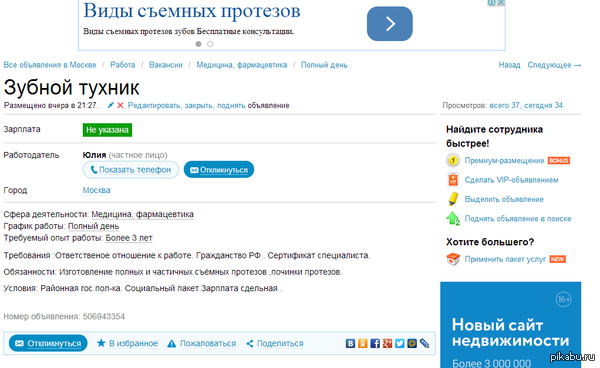Viewport: 600px width, 368px height.
Task: Click the red X close-ad icon
Action: pos(120,105)
